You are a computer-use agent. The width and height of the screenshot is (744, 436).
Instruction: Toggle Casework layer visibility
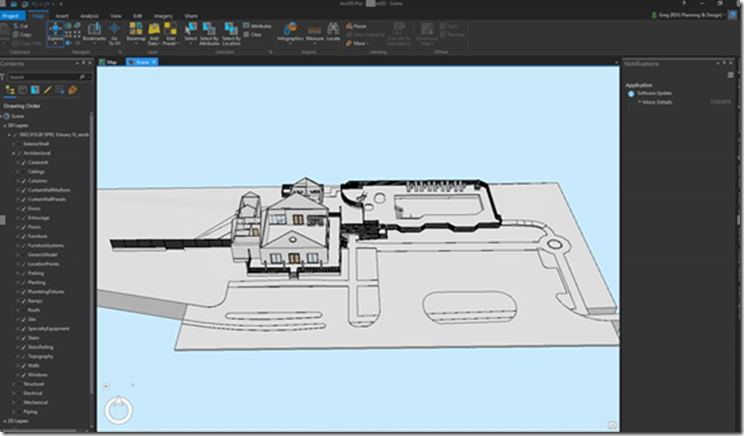click(23, 162)
